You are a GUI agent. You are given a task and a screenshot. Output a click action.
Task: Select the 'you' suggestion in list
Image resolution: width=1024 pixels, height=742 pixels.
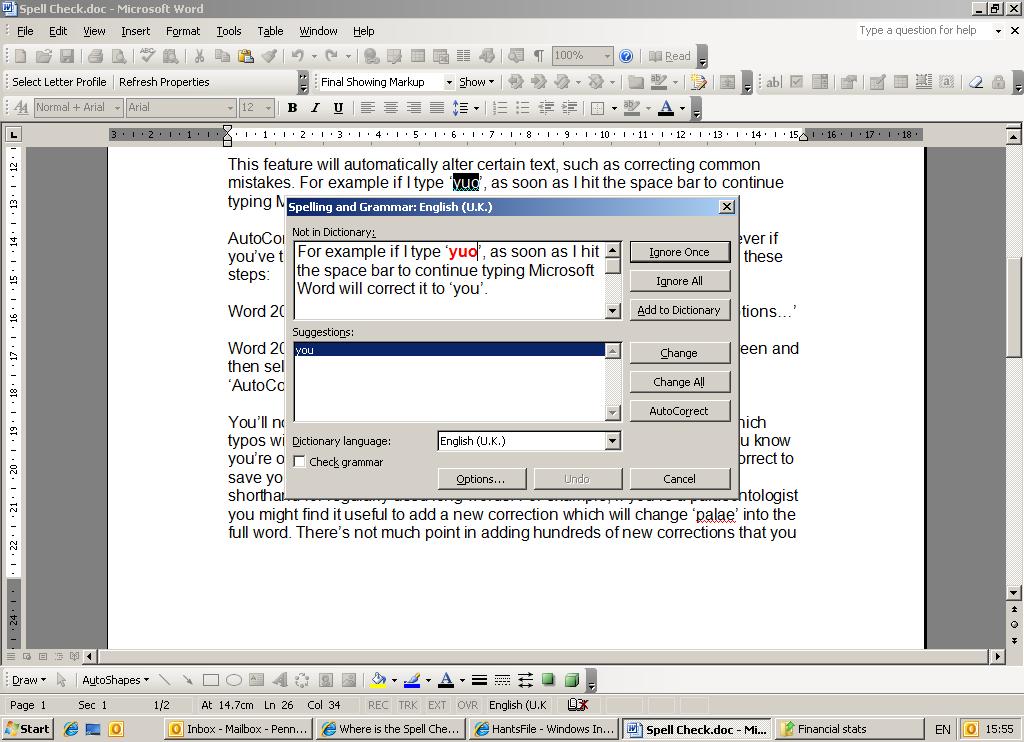pos(449,350)
